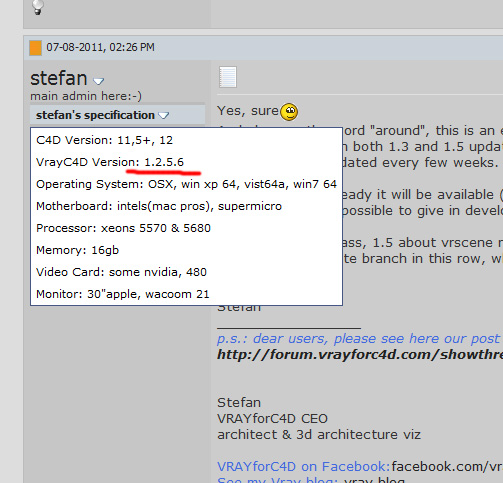Click the "Motherboard: intels(mac pros), supermicro" line
This screenshot has width=503, height=483.
(x=159, y=206)
